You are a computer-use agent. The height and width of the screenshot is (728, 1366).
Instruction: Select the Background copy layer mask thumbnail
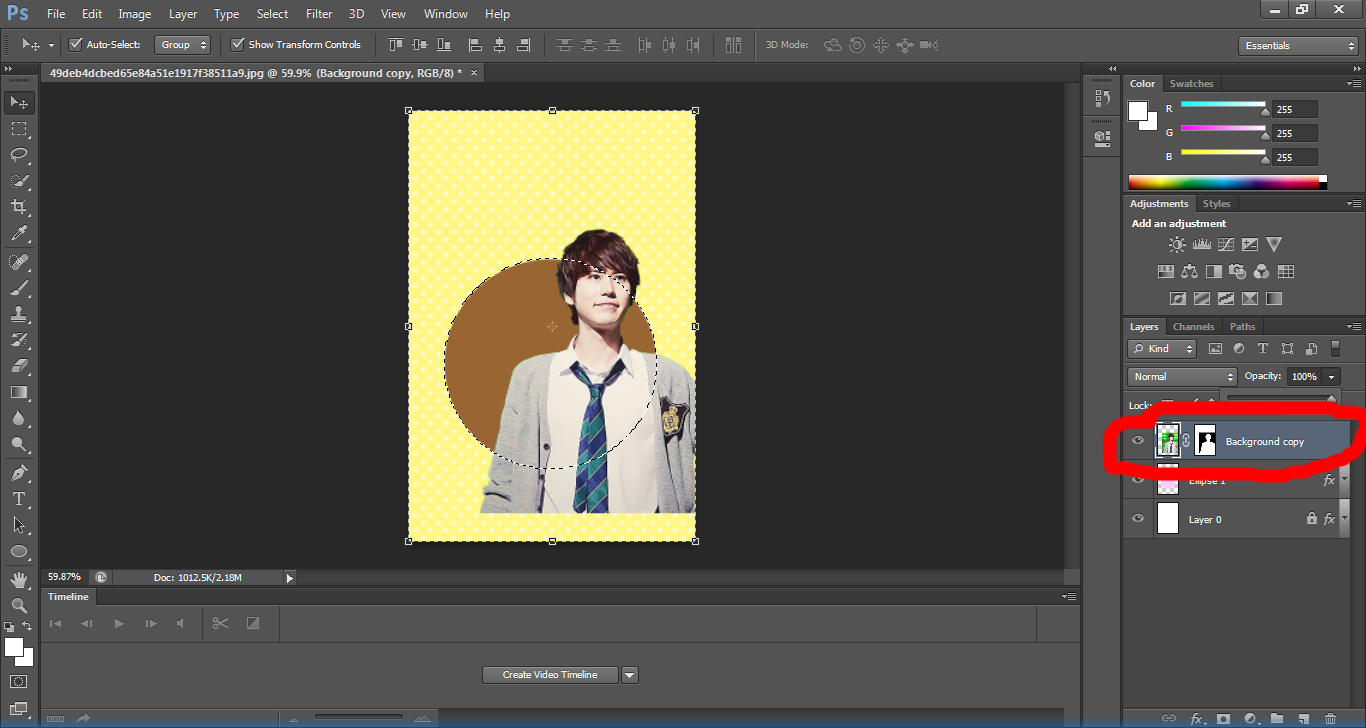click(1206, 441)
